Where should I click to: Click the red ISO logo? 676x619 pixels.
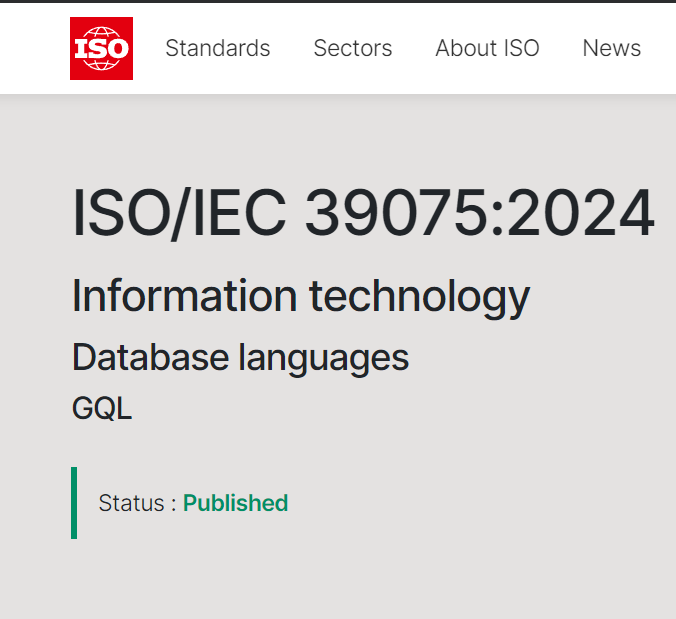coord(101,48)
